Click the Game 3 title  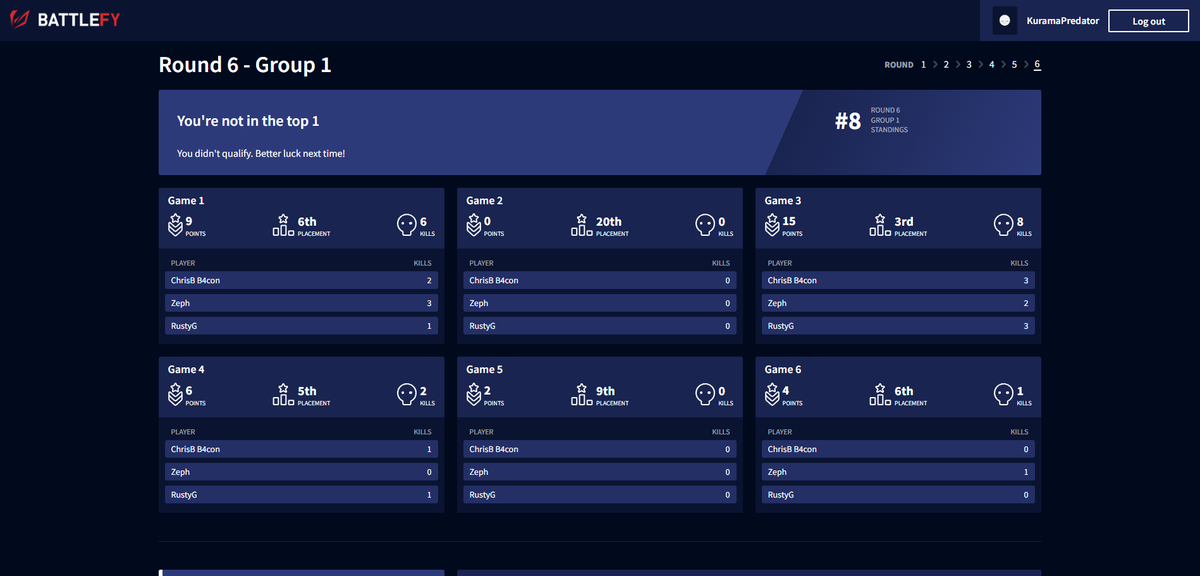pyautogui.click(x=783, y=201)
